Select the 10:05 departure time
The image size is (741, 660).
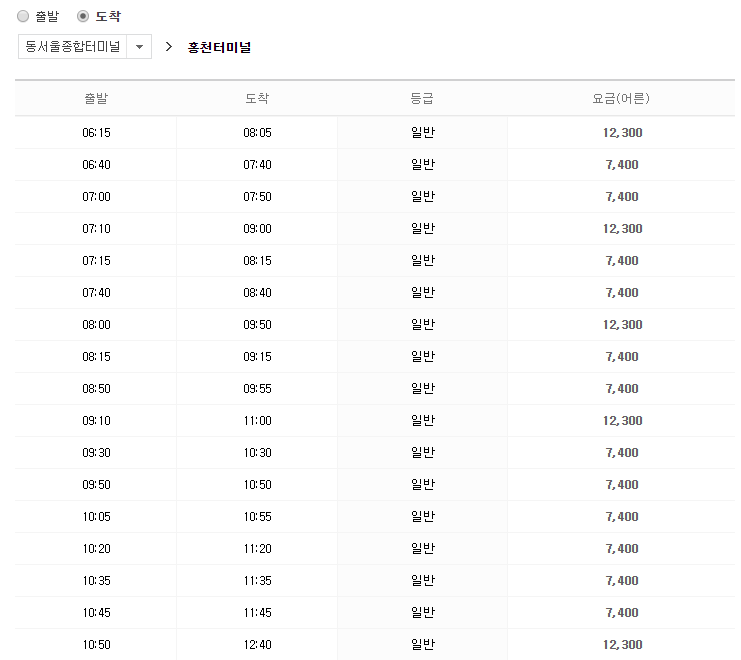[96, 517]
